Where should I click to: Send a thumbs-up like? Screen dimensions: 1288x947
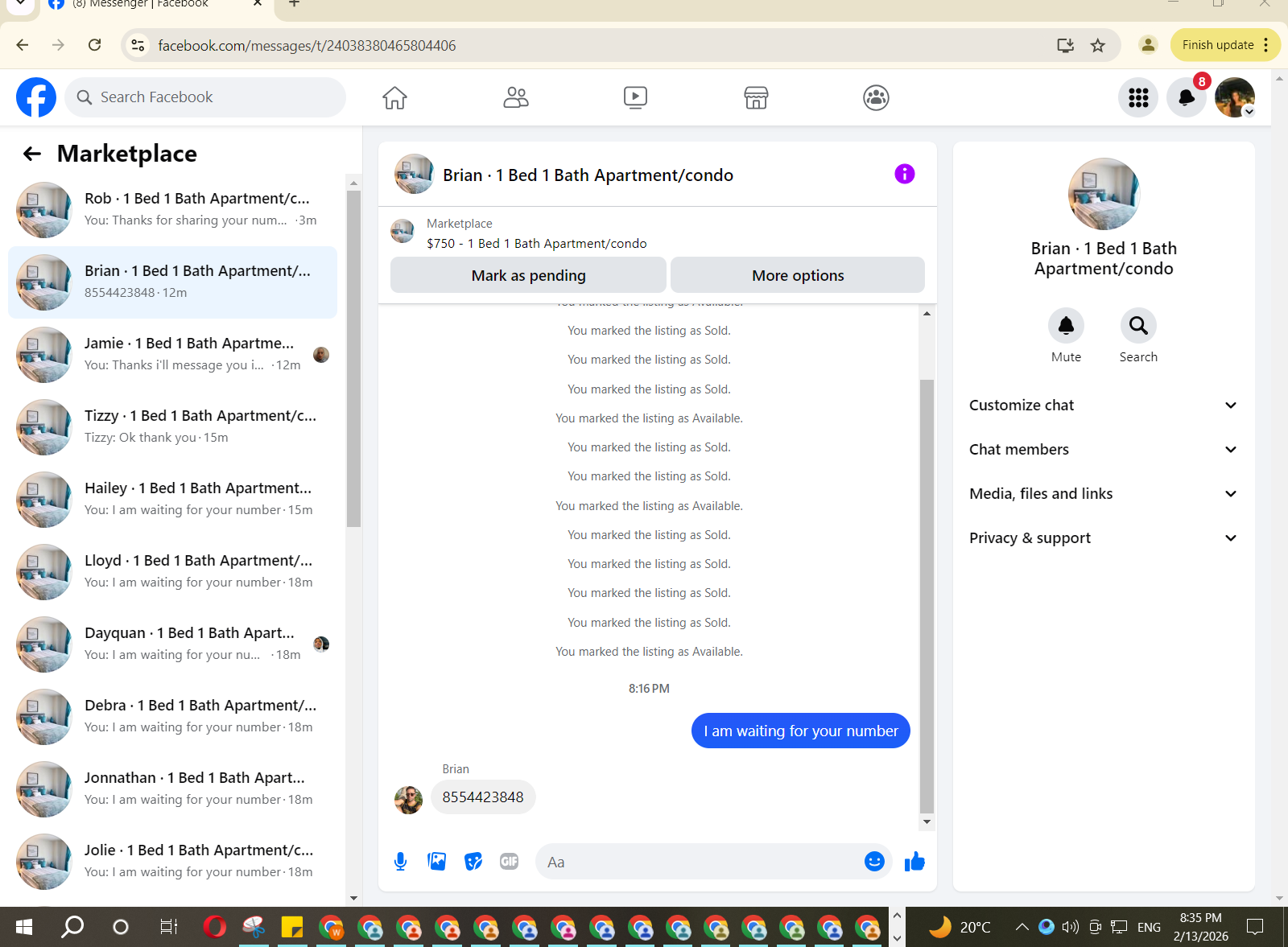(914, 862)
